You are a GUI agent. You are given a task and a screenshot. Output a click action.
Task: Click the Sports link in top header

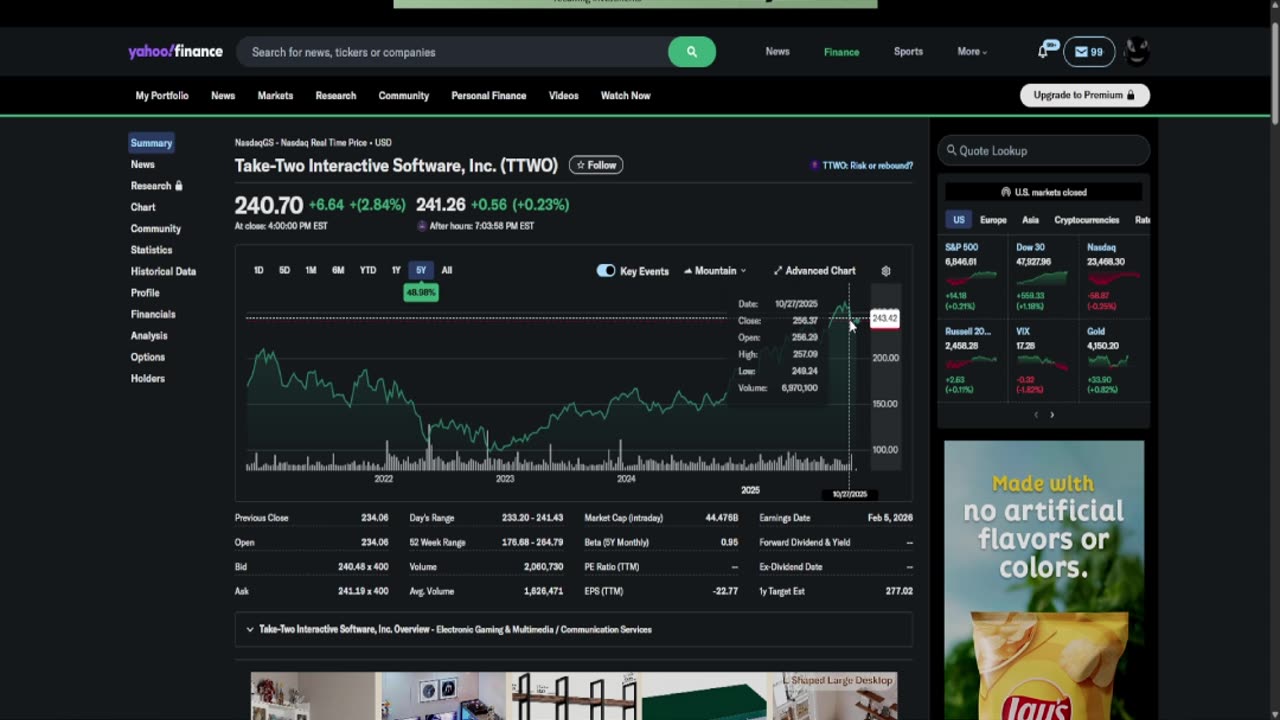point(908,52)
